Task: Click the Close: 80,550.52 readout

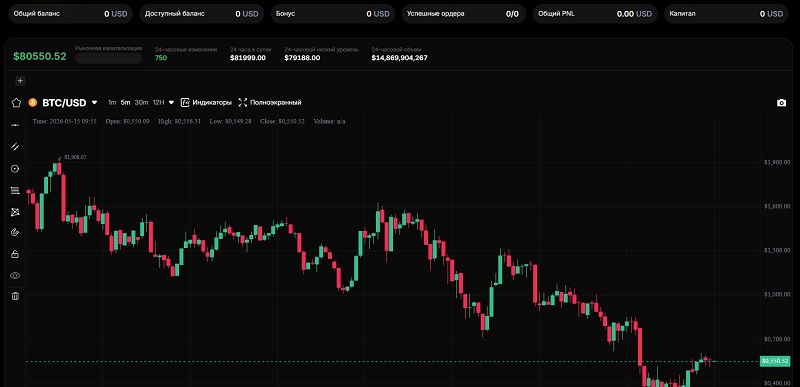Action: pos(283,121)
